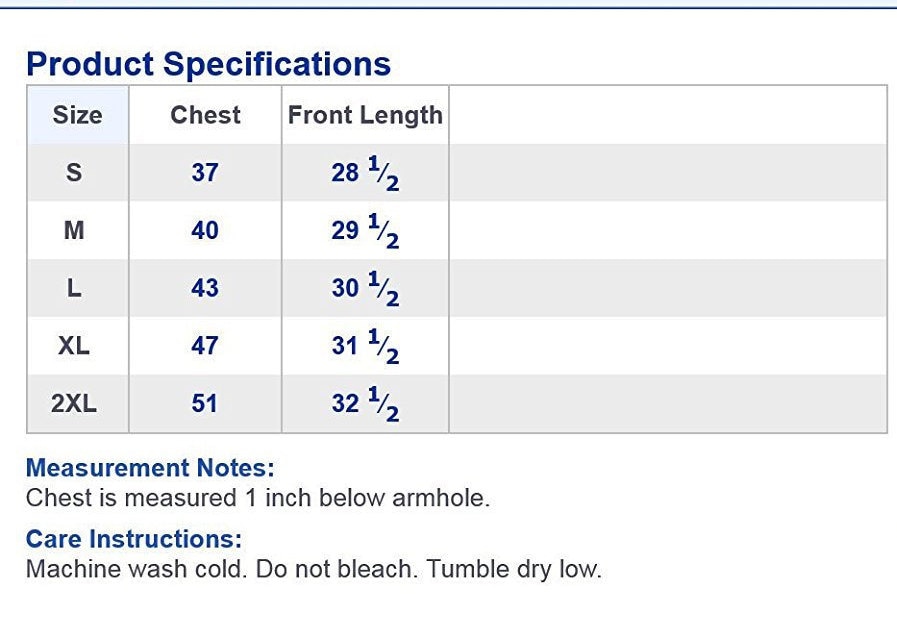Click front length 28 1/2 value
897x634 pixels.
tap(365, 173)
